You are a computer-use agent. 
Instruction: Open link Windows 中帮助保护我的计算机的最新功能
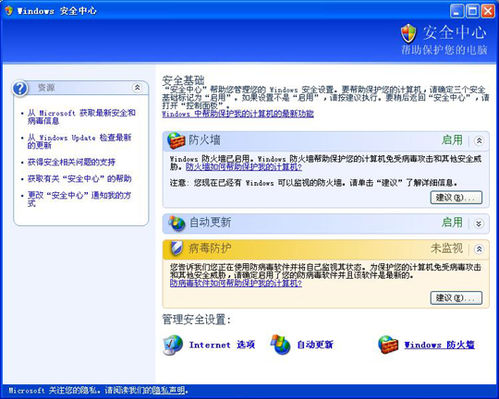coord(238,114)
